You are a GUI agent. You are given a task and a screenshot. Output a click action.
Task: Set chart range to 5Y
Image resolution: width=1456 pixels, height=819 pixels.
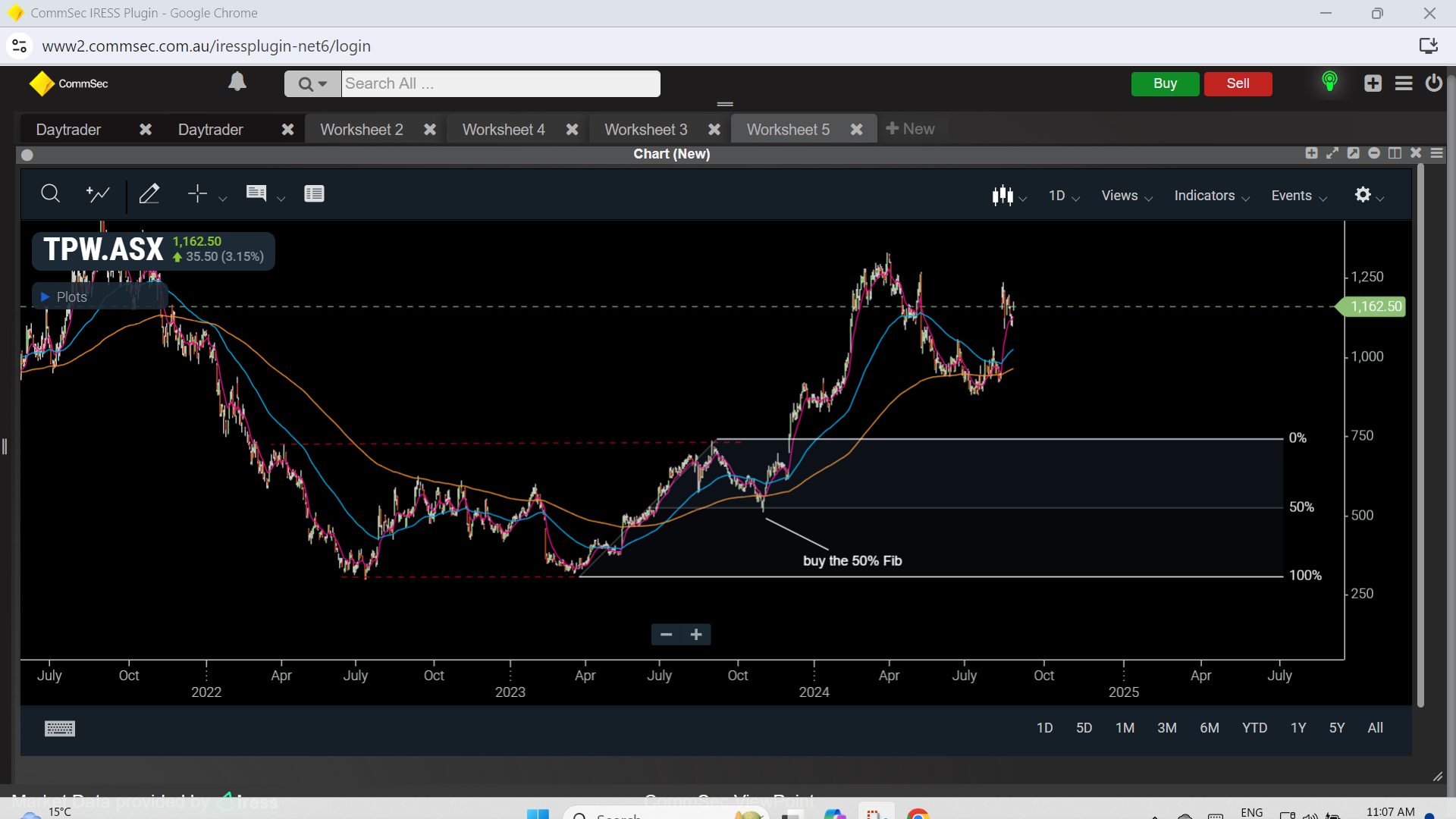click(x=1336, y=728)
